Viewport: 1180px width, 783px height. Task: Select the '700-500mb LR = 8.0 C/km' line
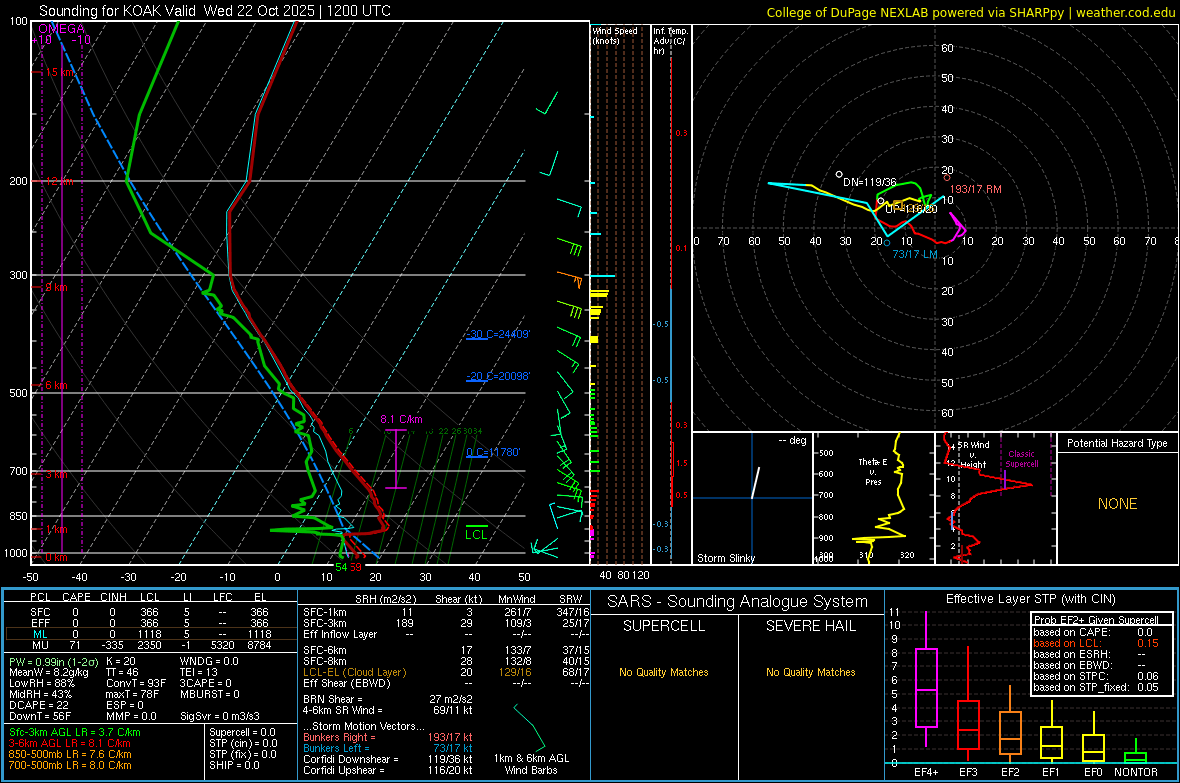(70, 765)
